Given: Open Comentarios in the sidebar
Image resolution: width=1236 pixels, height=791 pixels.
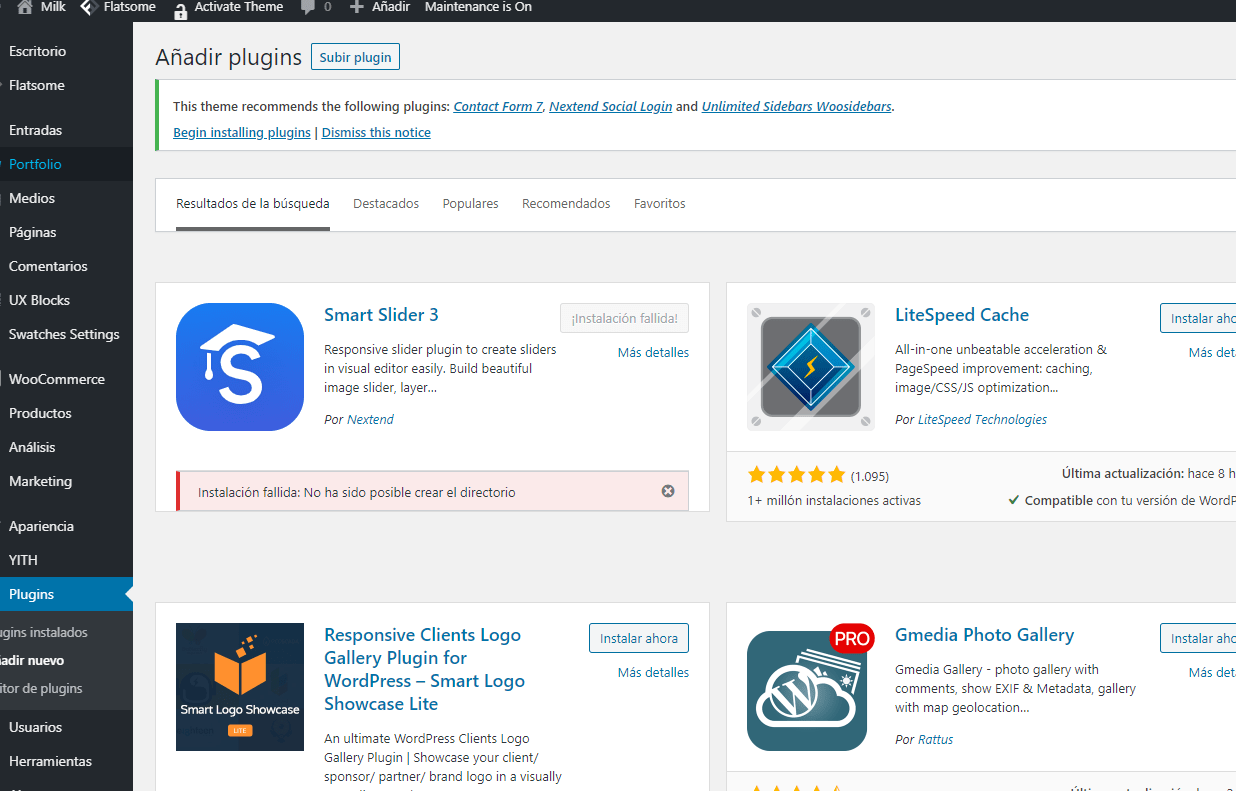Looking at the screenshot, I should point(48,266).
